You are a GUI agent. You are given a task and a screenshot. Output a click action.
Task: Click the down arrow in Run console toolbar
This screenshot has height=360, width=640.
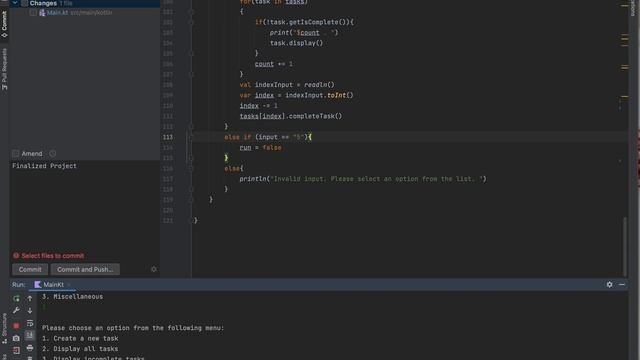click(30, 311)
